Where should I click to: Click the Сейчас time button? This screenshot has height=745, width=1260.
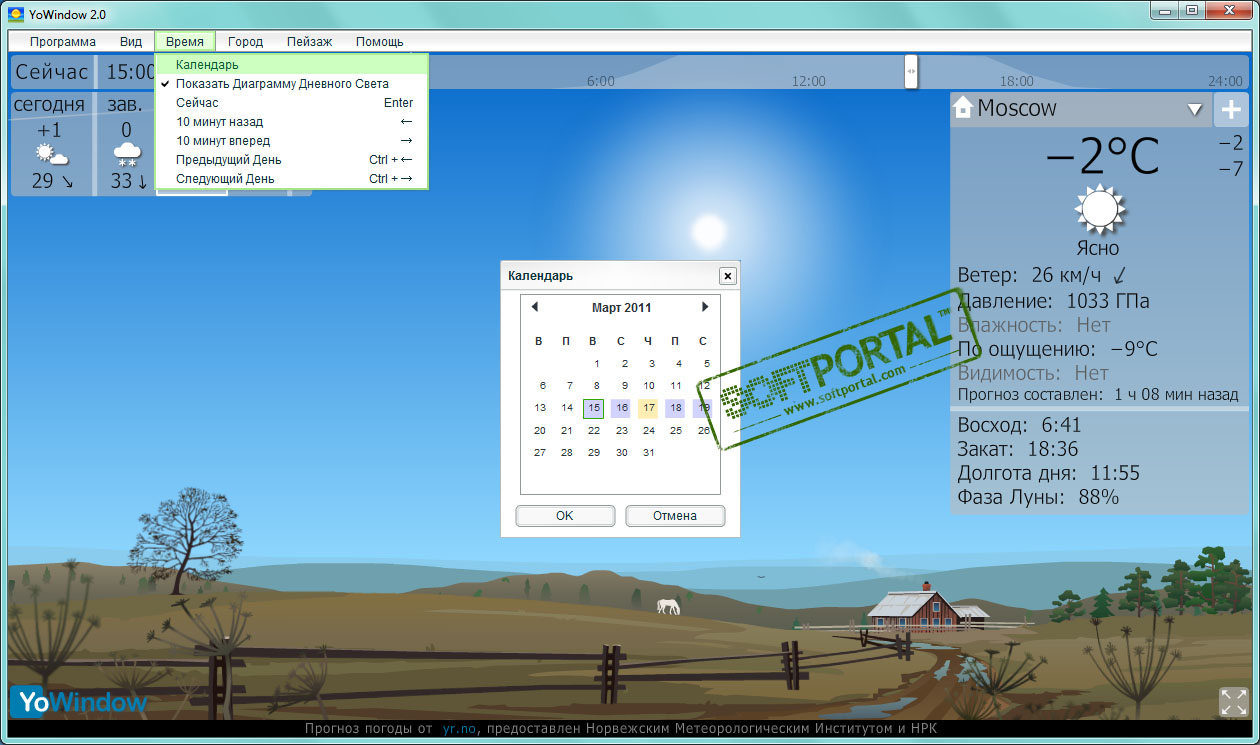click(x=52, y=72)
